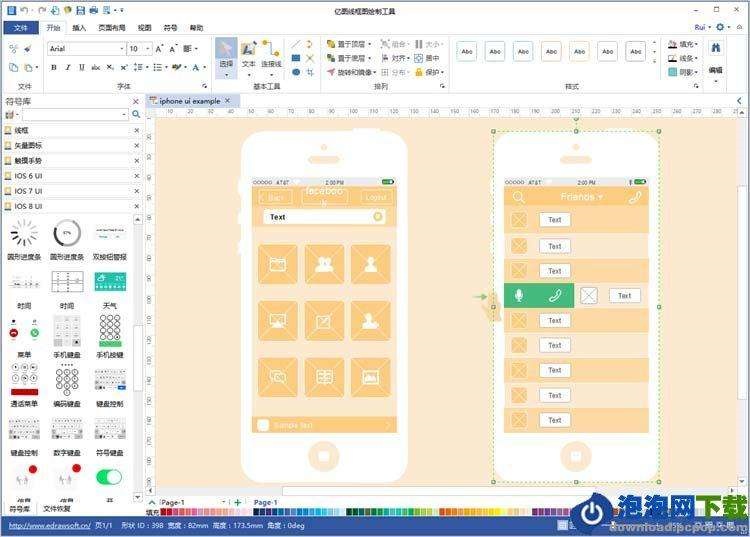This screenshot has height=537, width=750.
Task: Apply subscript formatting
Action: [110, 67]
